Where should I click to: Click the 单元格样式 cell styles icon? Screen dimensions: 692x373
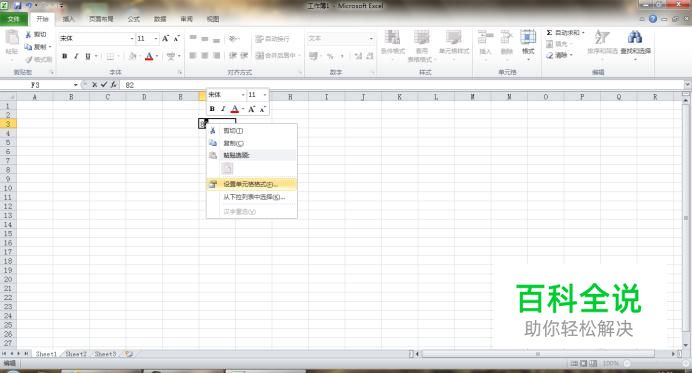(x=454, y=38)
